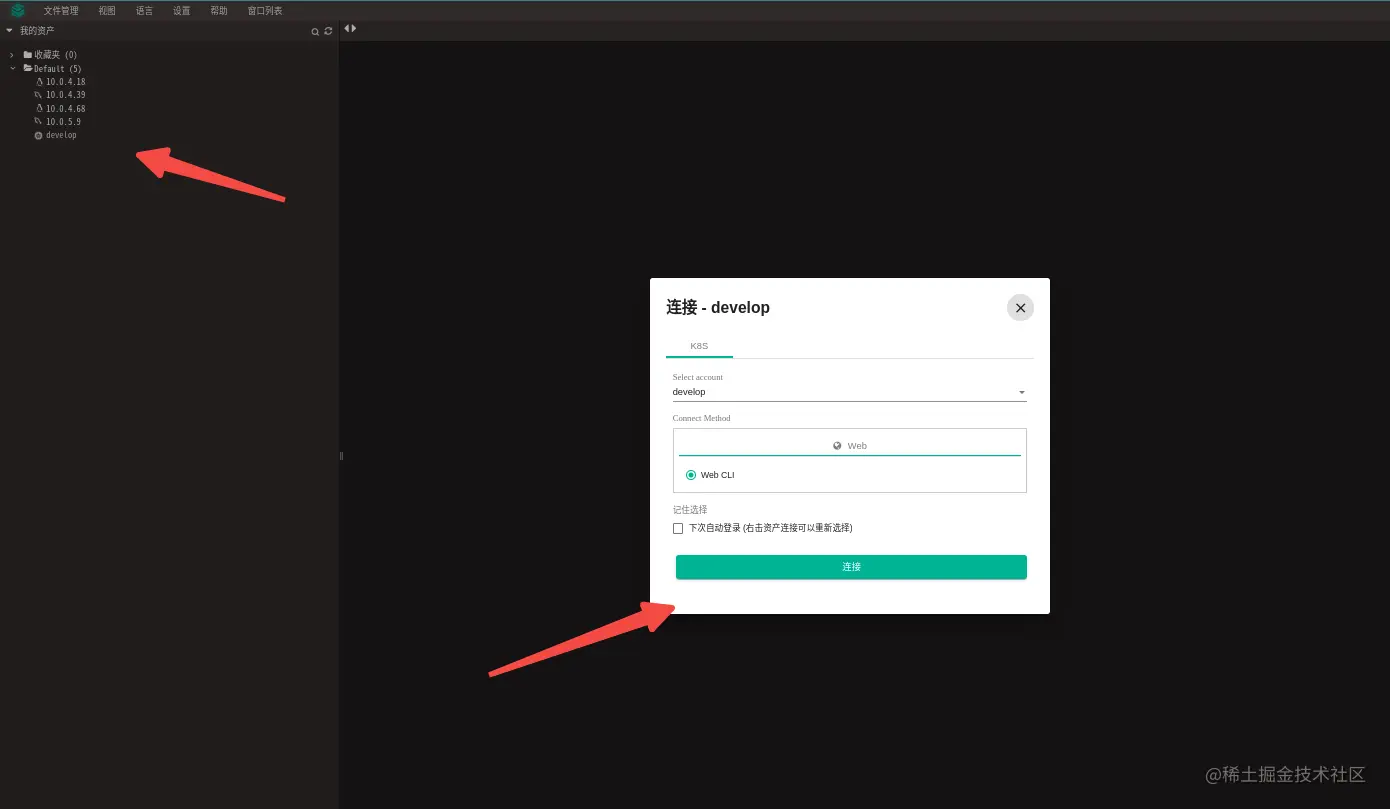The height and width of the screenshot is (809, 1390).
Task: Open the 视图 menu
Action: [107, 11]
